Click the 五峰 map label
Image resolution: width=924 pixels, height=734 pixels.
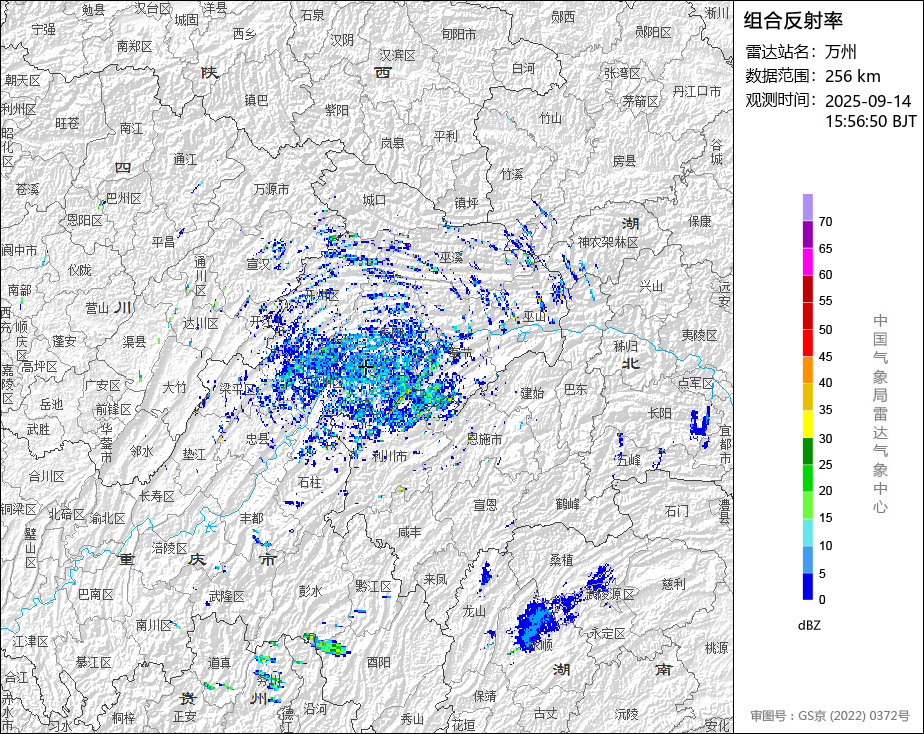629,460
